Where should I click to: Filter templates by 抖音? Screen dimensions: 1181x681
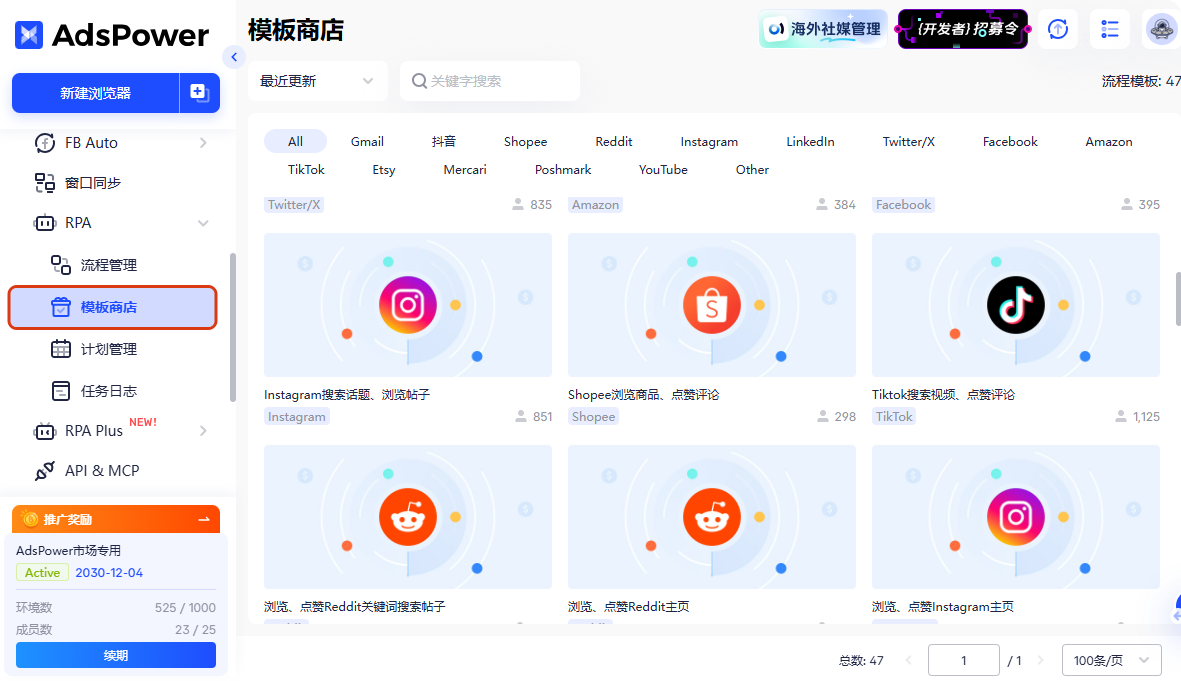click(x=444, y=142)
